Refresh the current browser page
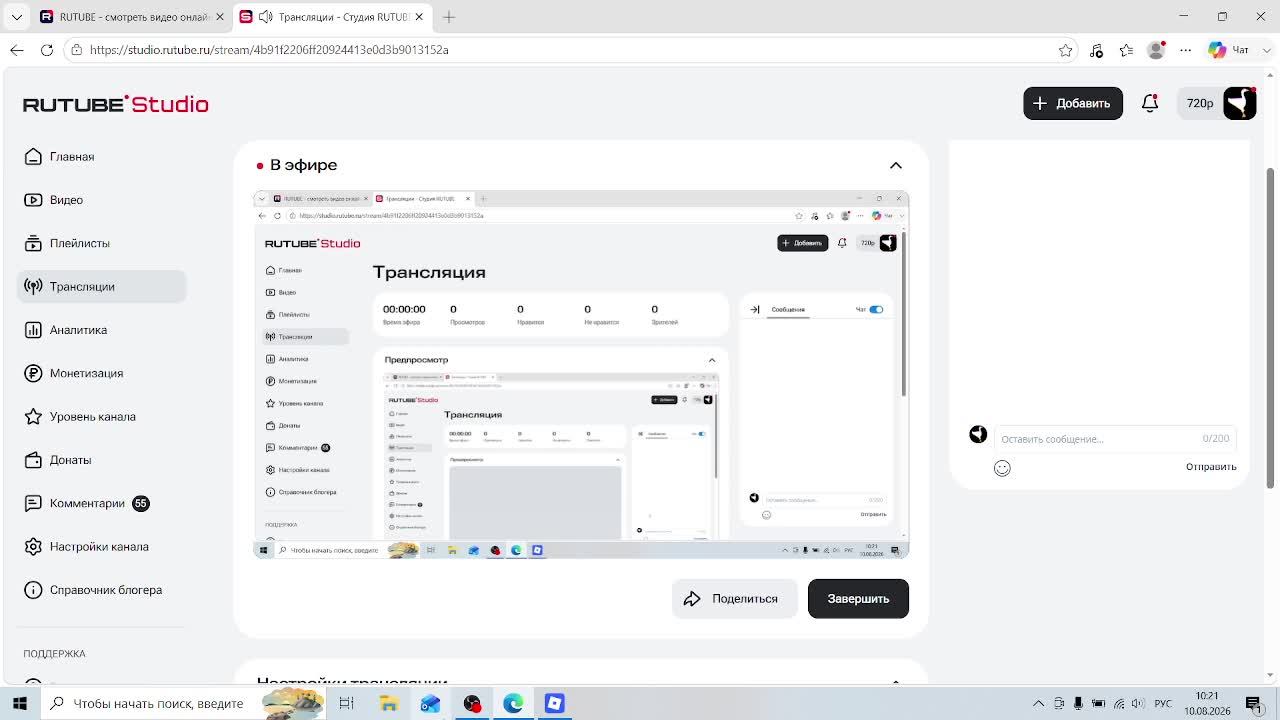The height and width of the screenshot is (720, 1280). (47, 50)
